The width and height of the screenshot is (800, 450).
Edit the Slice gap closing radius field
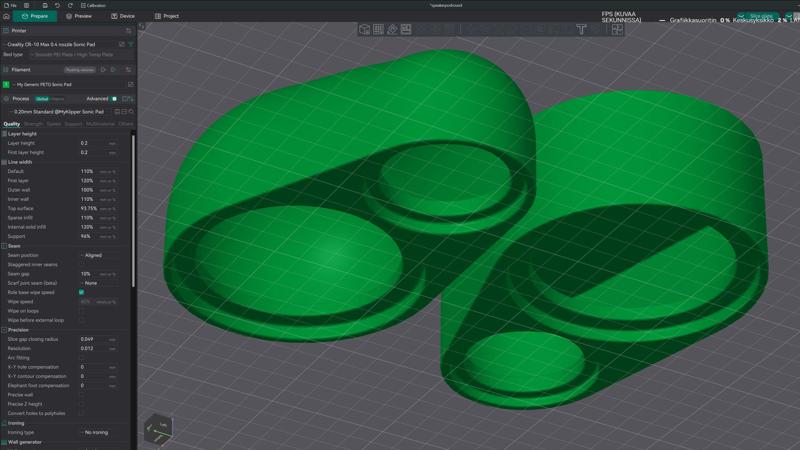(98, 339)
